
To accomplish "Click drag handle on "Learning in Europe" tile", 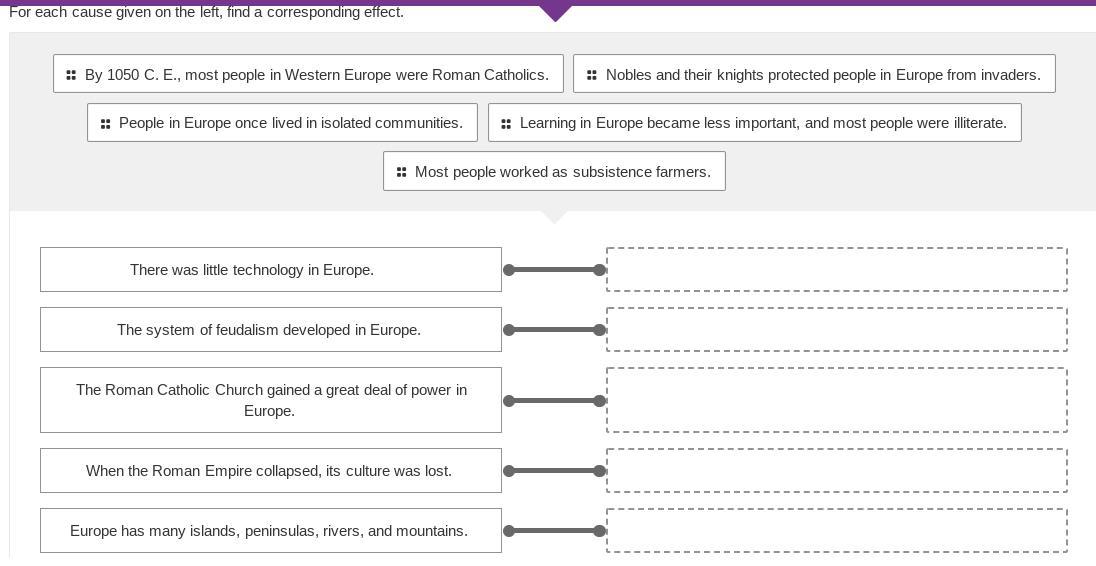I will [506, 124].
